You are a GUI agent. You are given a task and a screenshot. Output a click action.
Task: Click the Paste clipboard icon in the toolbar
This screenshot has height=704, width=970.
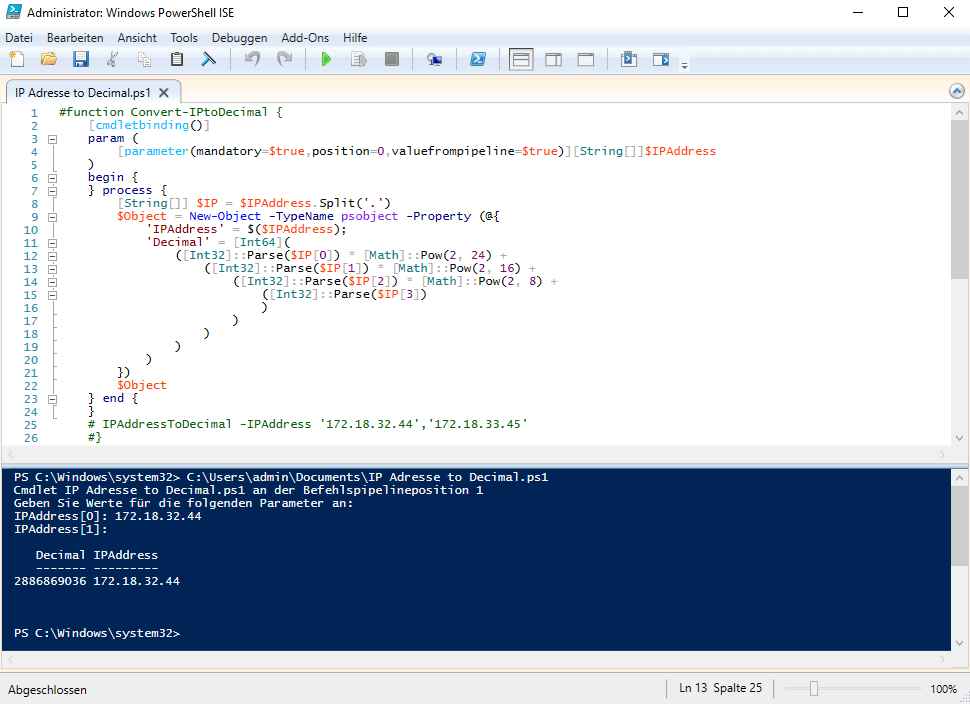(x=177, y=59)
